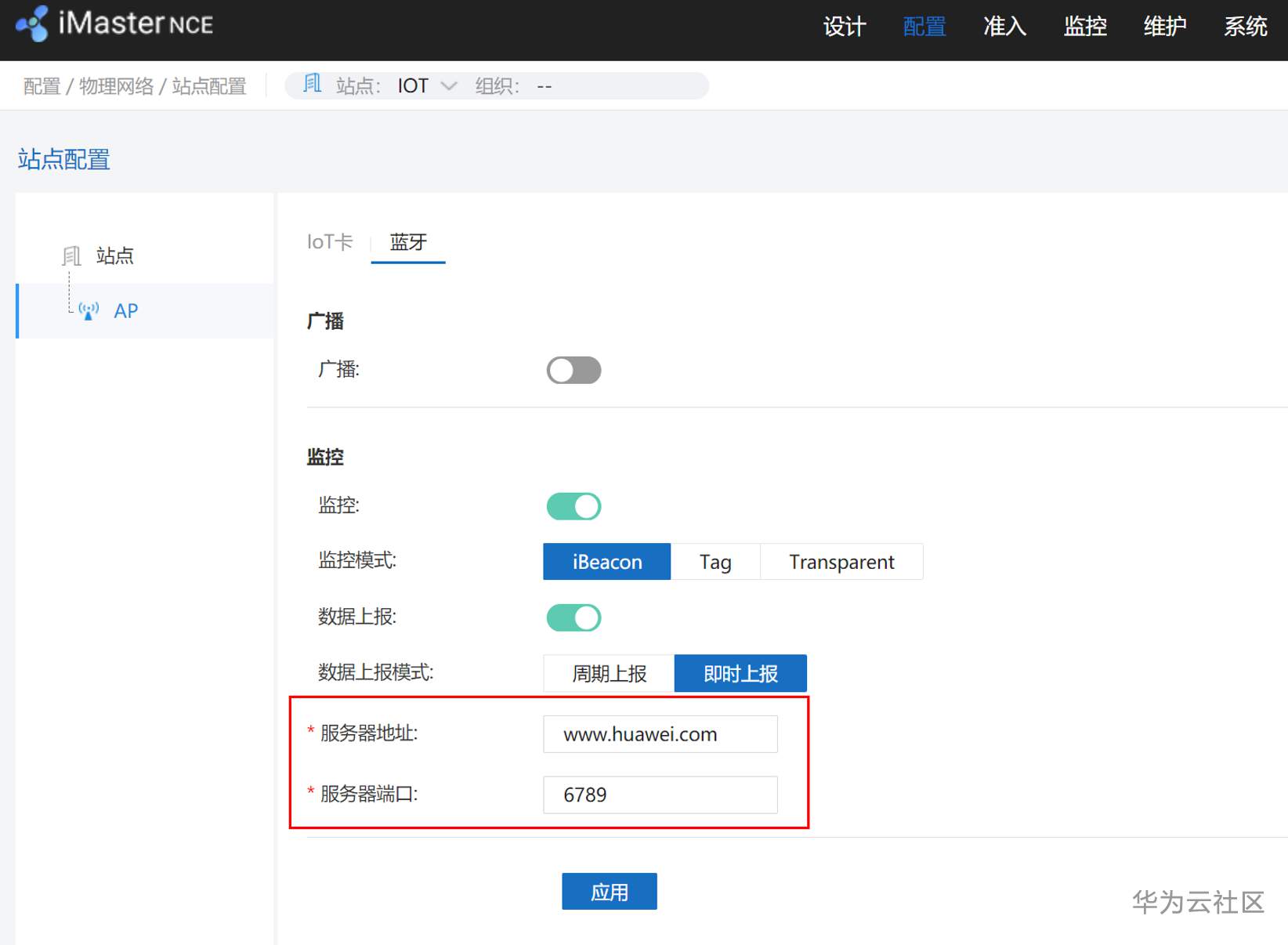Viewport: 1288px width, 945px height.
Task: Open the 维护 top menu
Action: pos(1165,27)
